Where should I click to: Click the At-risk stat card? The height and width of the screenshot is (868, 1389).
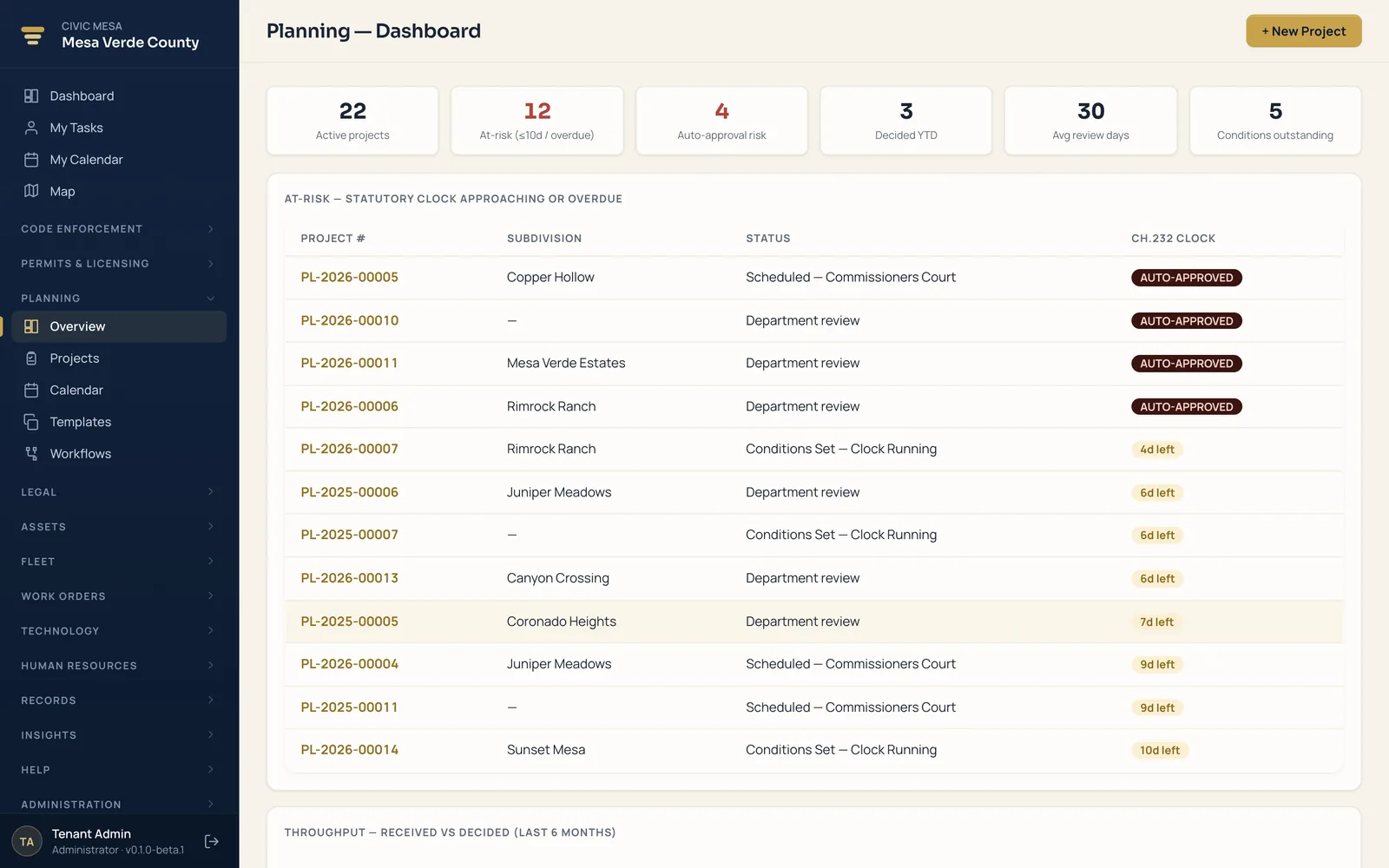[537, 121]
